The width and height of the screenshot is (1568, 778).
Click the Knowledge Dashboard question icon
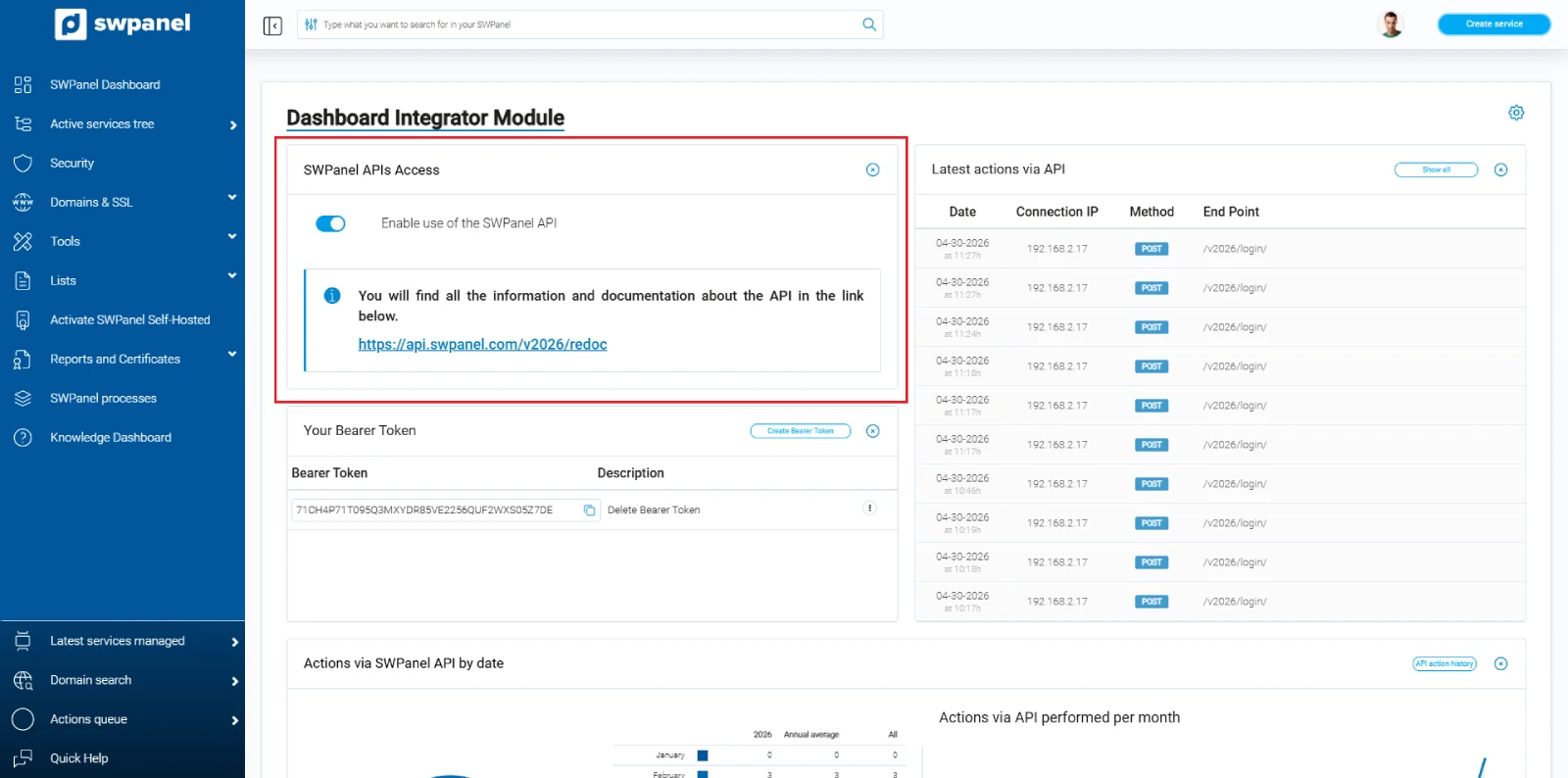click(x=23, y=437)
